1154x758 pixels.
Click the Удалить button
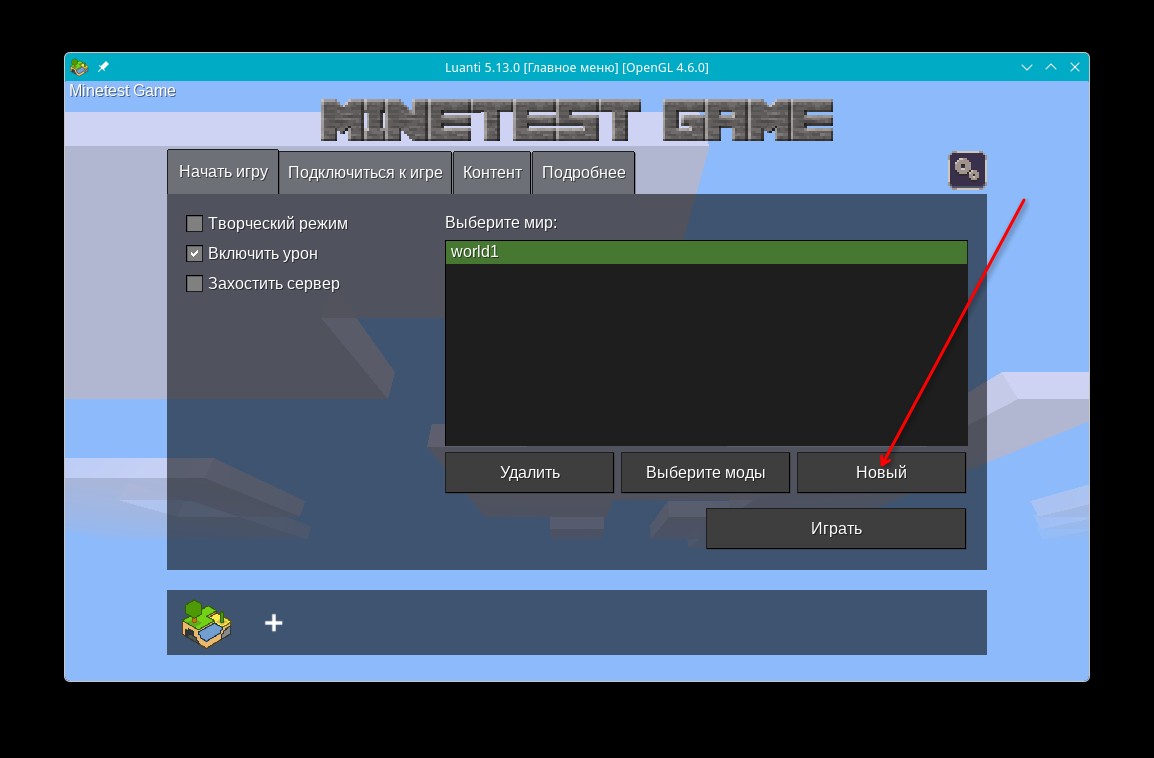(529, 472)
